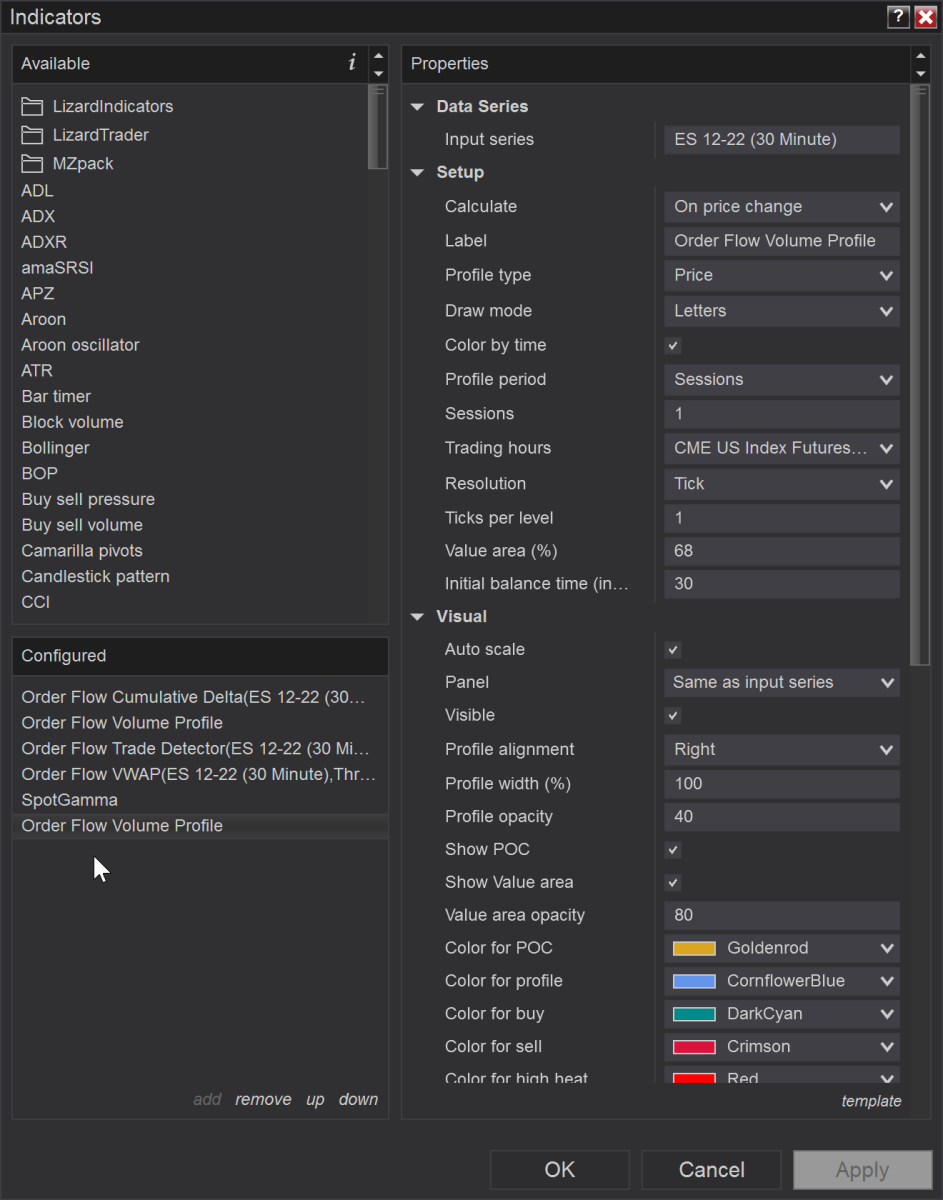
Task: Click the Goldenrod POC color swatch
Action: pyautogui.click(x=694, y=948)
